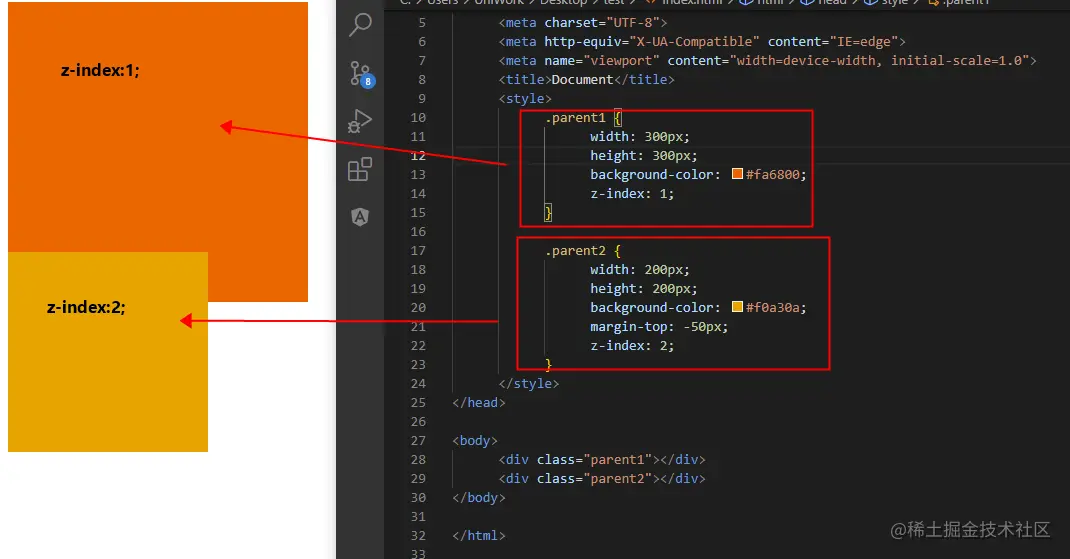The width and height of the screenshot is (1070, 559).
Task: Place cursor on the .parent1 selector
Action: [575, 117]
